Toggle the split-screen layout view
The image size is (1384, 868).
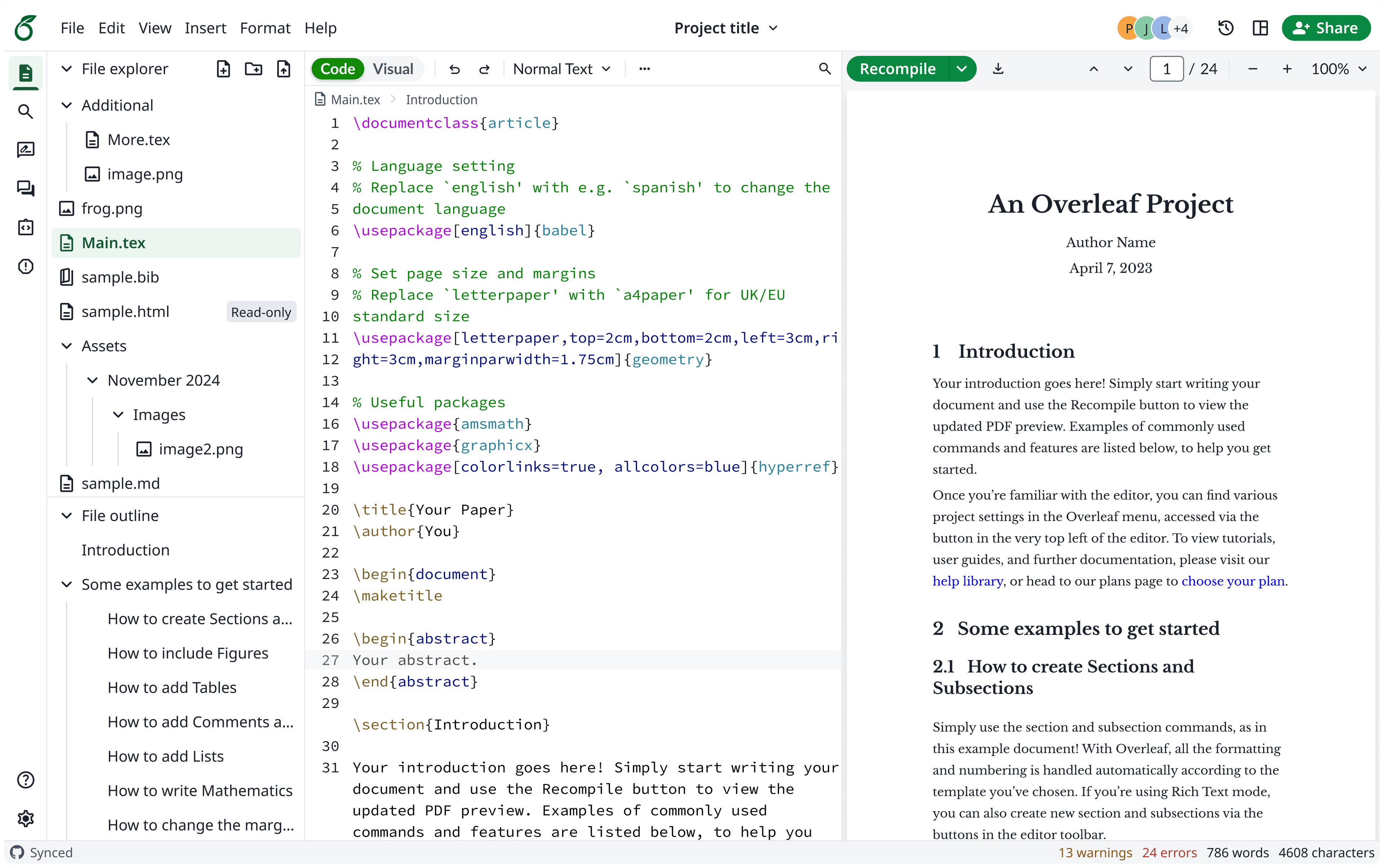[1260, 27]
